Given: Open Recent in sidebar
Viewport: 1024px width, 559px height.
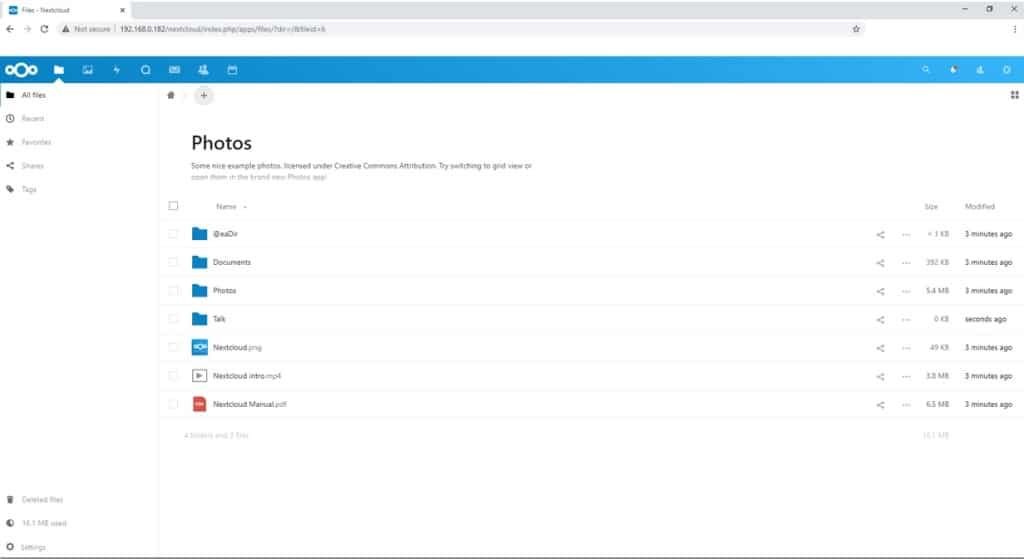Looking at the screenshot, I should coord(33,118).
